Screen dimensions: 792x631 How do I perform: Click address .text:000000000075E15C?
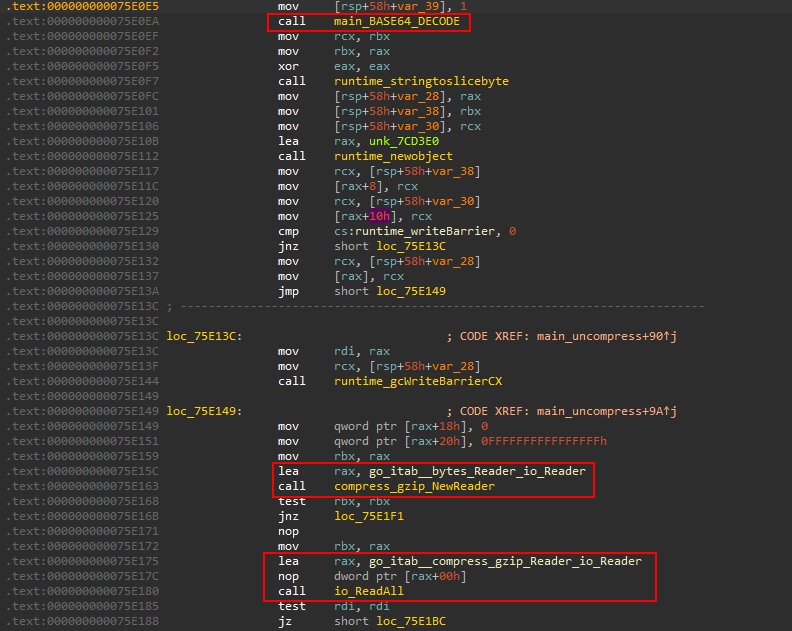click(82, 471)
